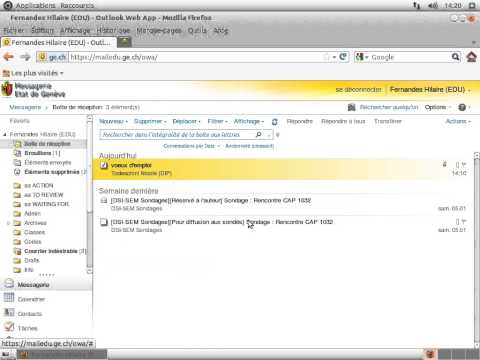Image resolution: width=480 pixels, height=360 pixels.
Task: Click the message list vertical scrollbar
Action: pos(477,250)
